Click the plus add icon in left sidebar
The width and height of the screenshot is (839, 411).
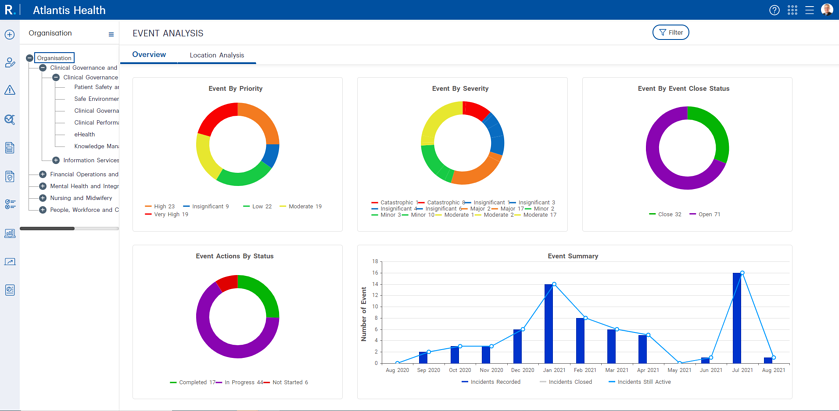pyautogui.click(x=10, y=34)
